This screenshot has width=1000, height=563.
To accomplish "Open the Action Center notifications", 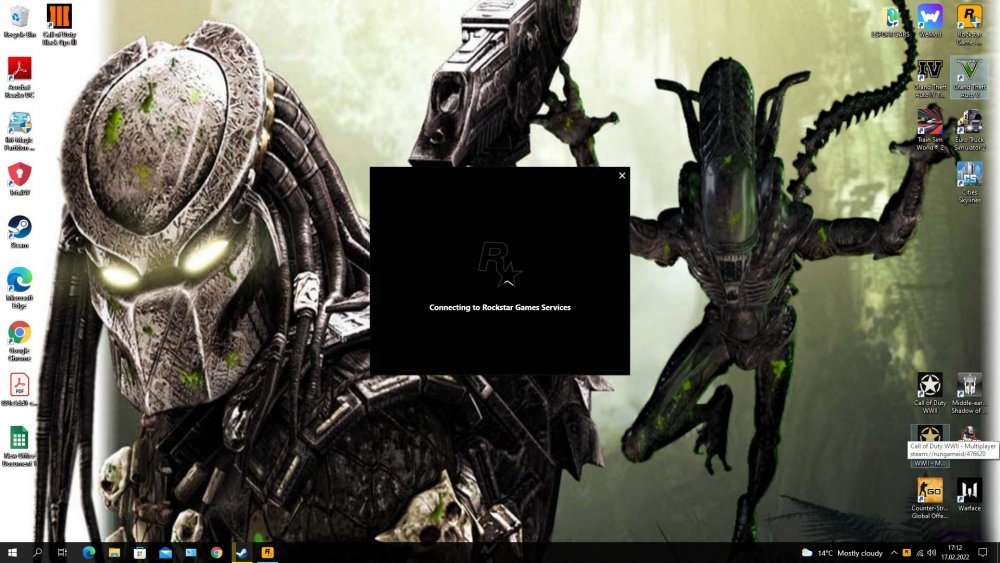I will point(983,553).
